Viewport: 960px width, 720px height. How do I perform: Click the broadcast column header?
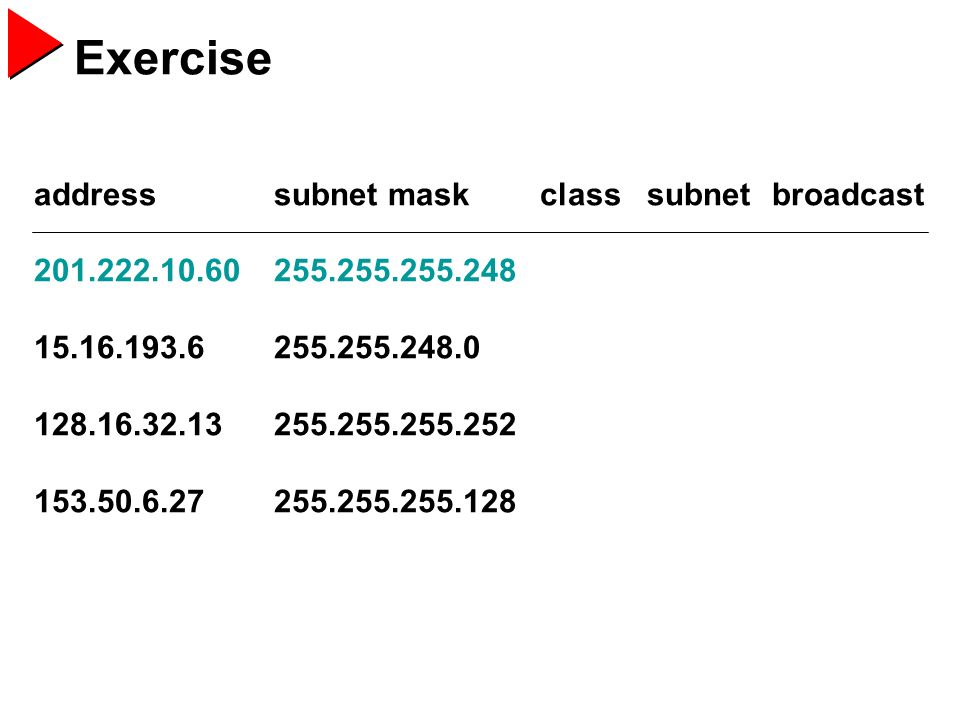coord(848,195)
